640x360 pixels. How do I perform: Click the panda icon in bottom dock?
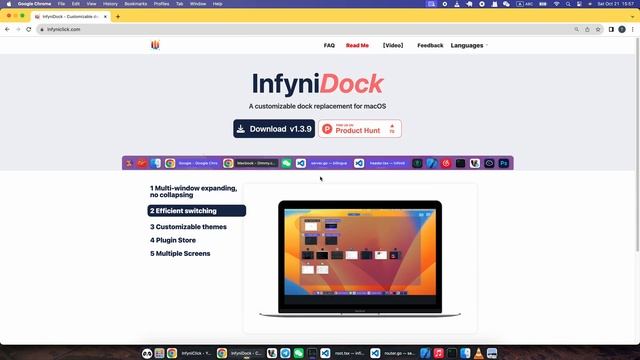(x=147, y=353)
